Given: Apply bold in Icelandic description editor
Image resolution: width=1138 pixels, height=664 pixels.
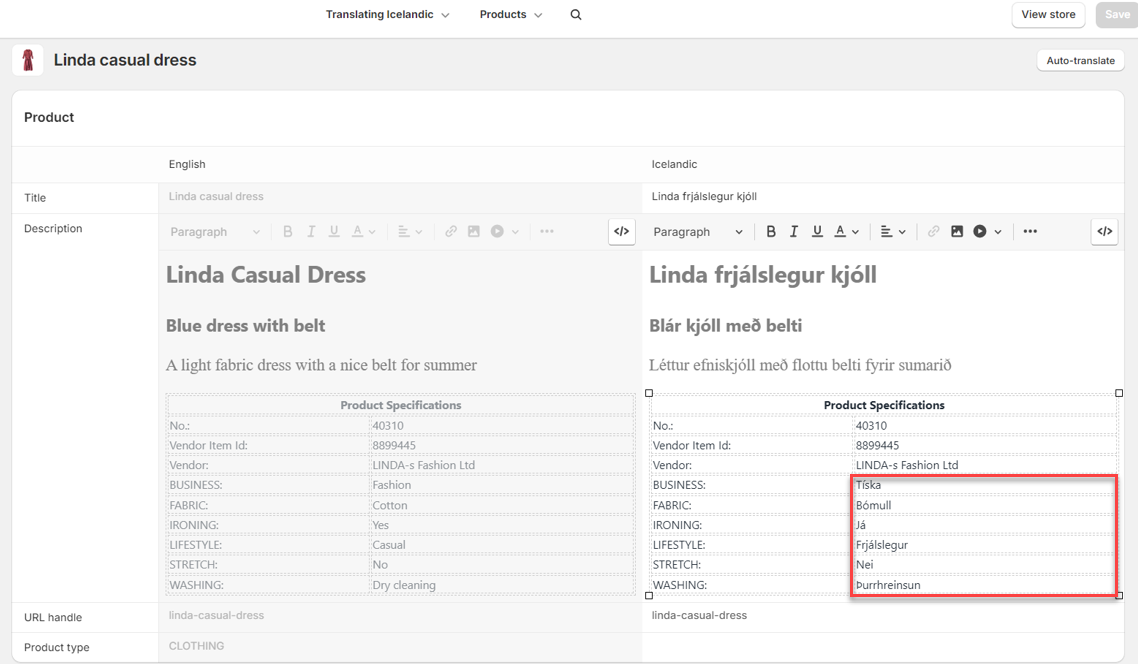Looking at the screenshot, I should click(770, 232).
